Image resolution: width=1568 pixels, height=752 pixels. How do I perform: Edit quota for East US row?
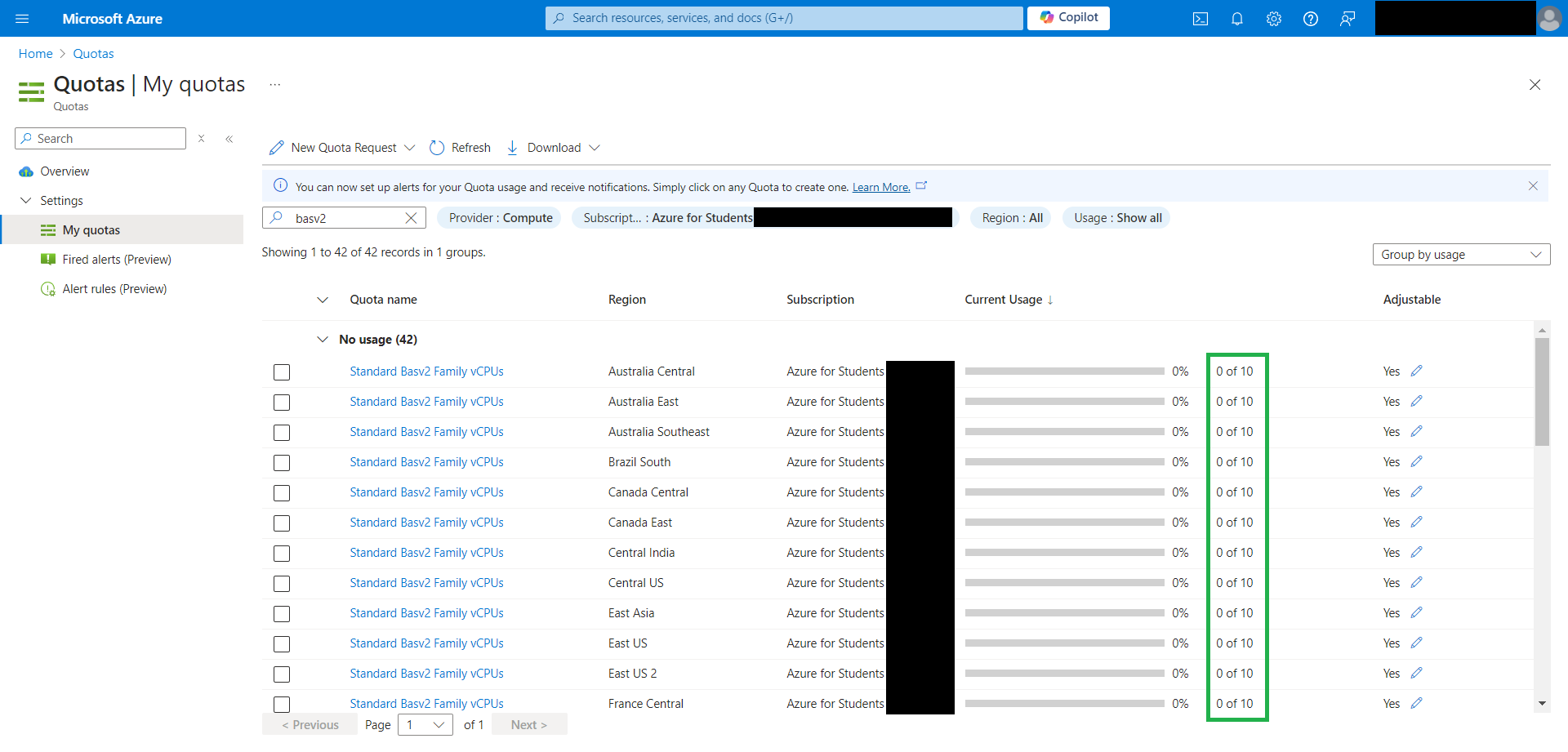(x=1416, y=643)
